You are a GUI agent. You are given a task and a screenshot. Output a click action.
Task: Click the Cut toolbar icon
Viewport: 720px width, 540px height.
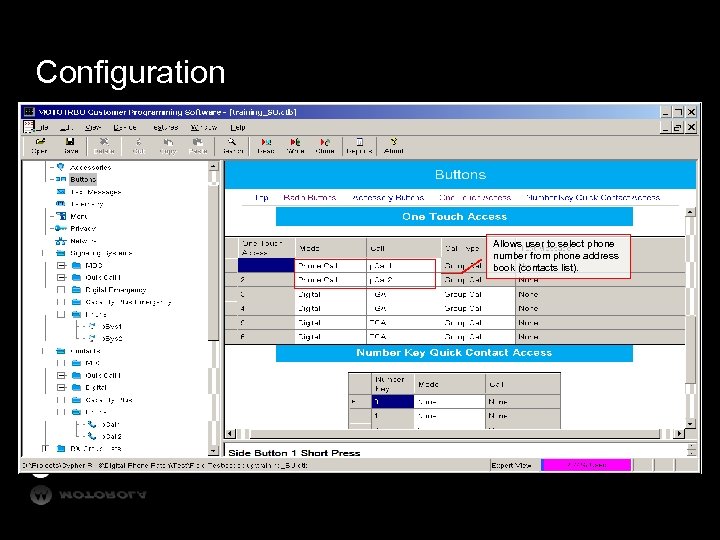pyautogui.click(x=139, y=146)
